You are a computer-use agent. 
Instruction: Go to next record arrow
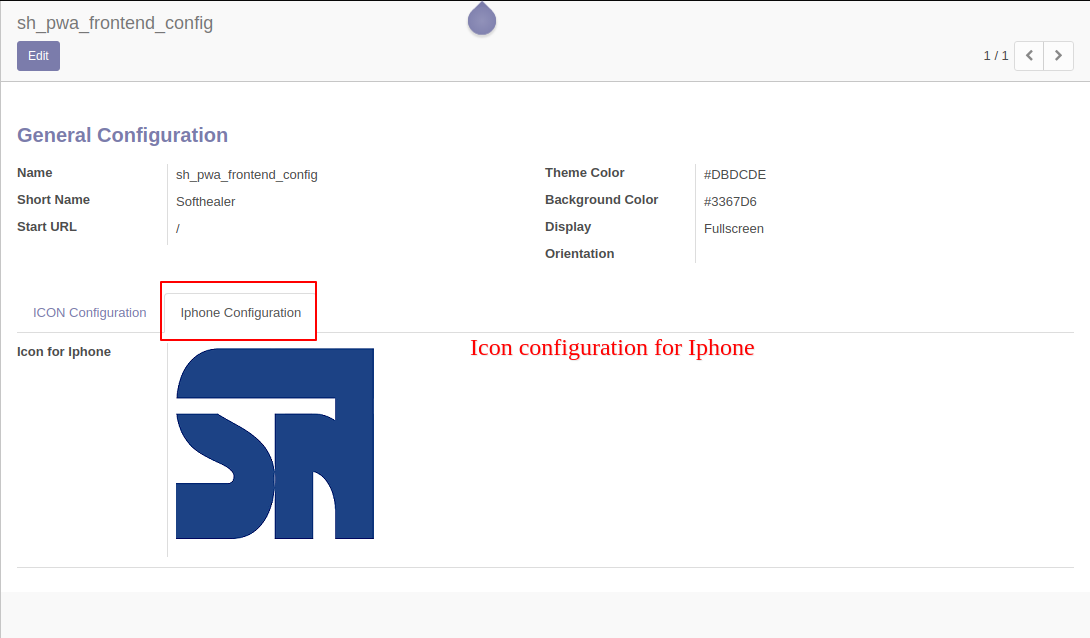[1058, 56]
